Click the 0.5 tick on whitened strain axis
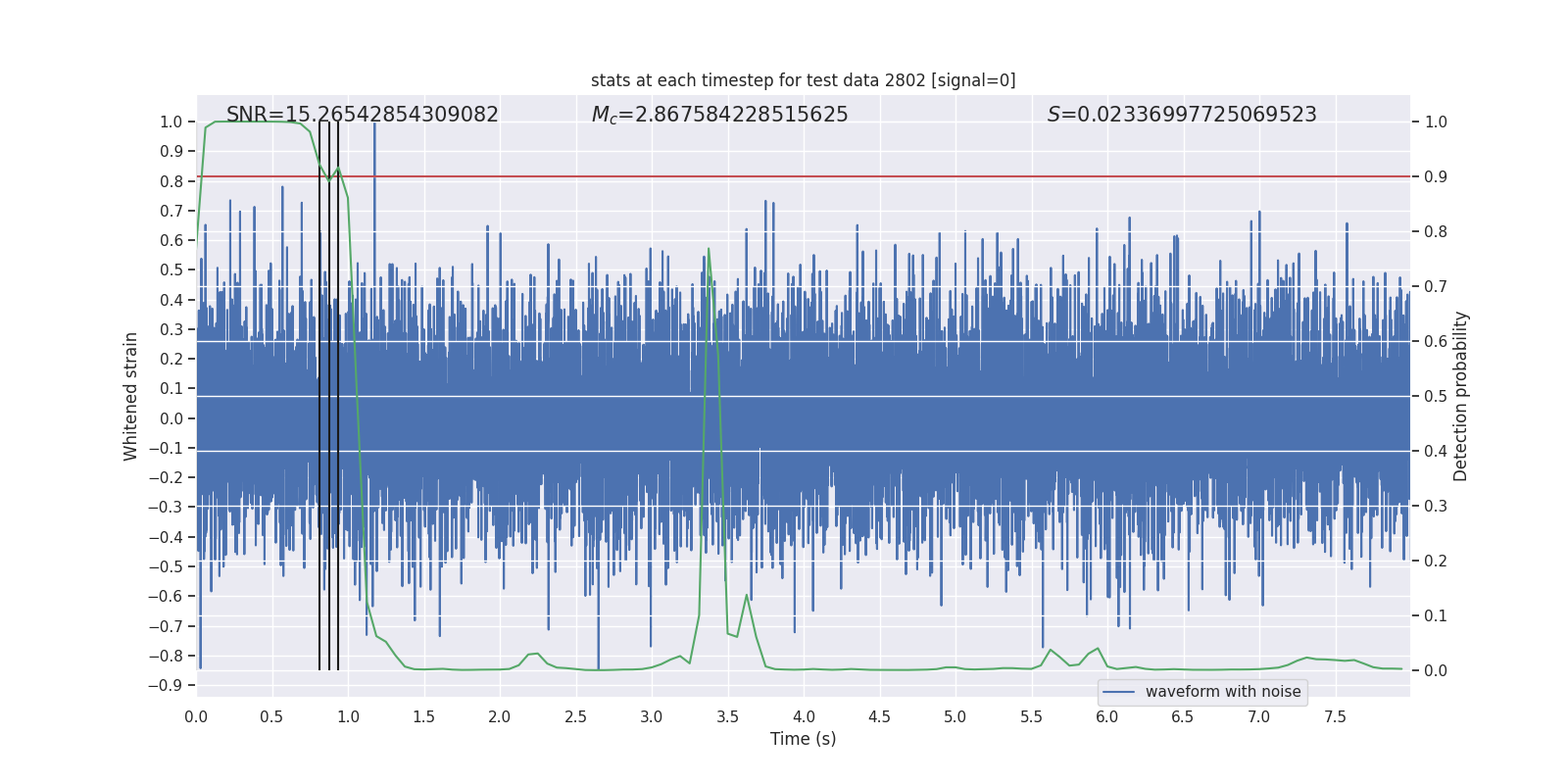The image size is (1568, 784). click(171, 270)
